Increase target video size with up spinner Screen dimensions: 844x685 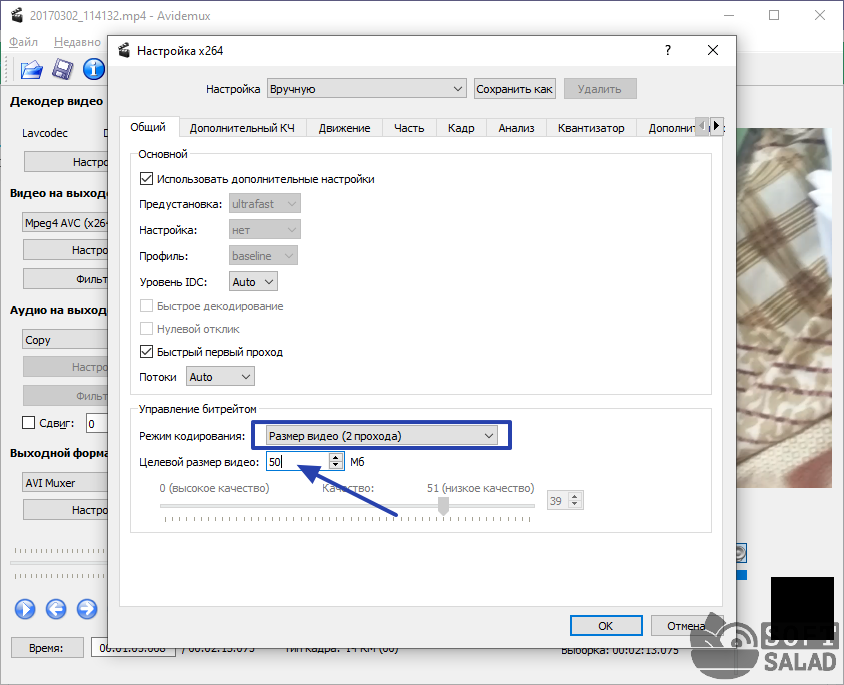[336, 457]
